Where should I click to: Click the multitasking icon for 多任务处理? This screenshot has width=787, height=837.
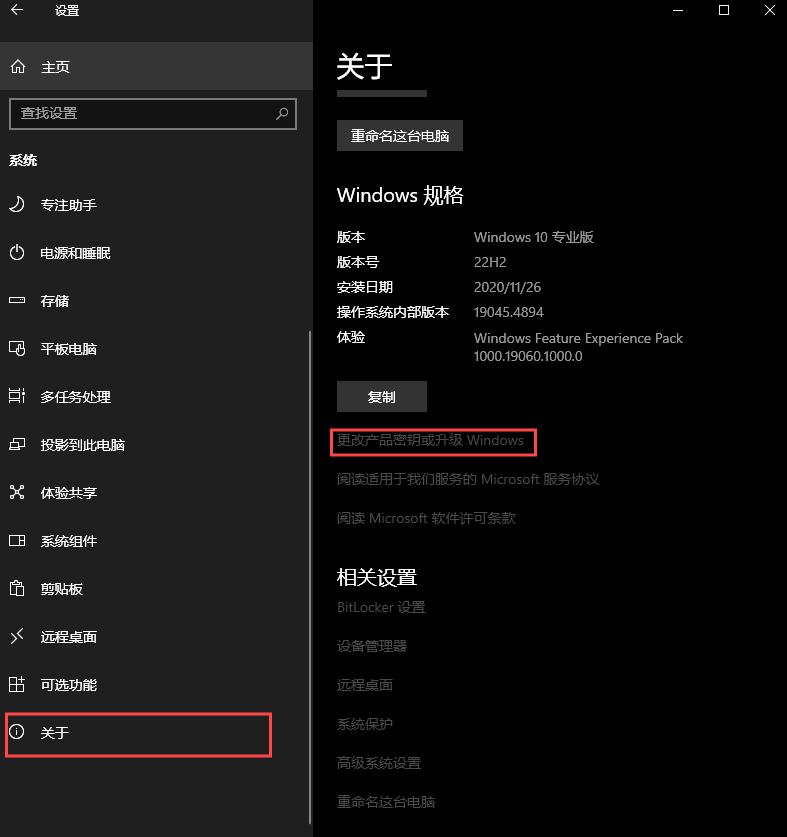click(17, 396)
